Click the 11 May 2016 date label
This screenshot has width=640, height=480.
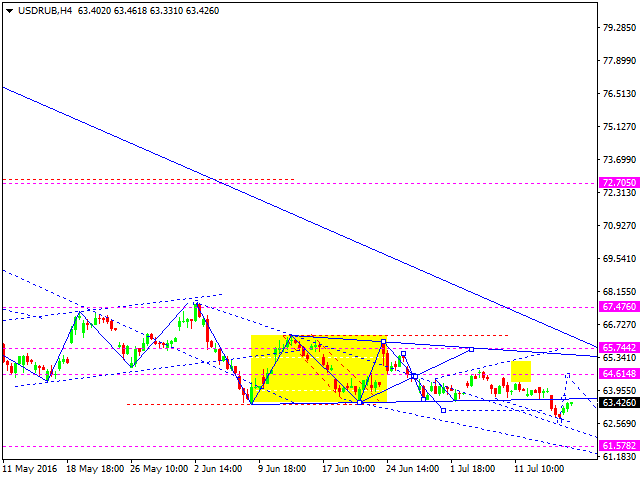30,469
